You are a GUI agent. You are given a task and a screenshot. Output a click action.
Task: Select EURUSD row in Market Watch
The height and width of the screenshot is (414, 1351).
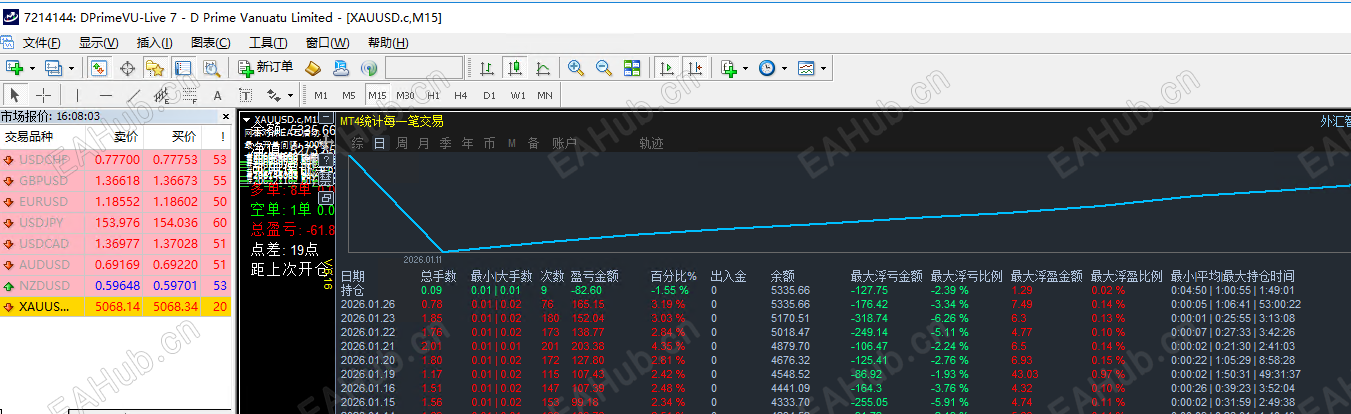(116, 201)
